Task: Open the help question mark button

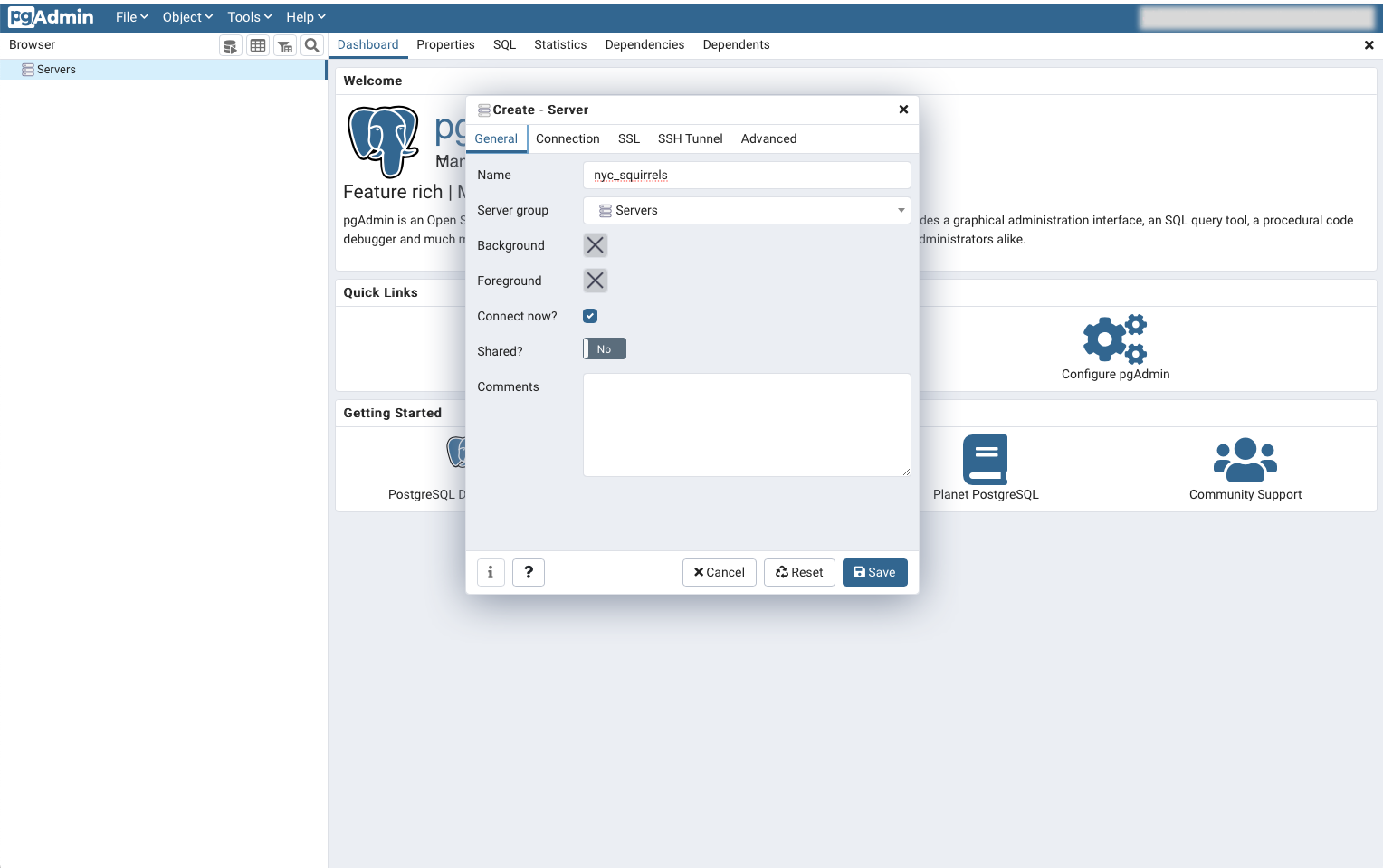Action: coord(529,572)
